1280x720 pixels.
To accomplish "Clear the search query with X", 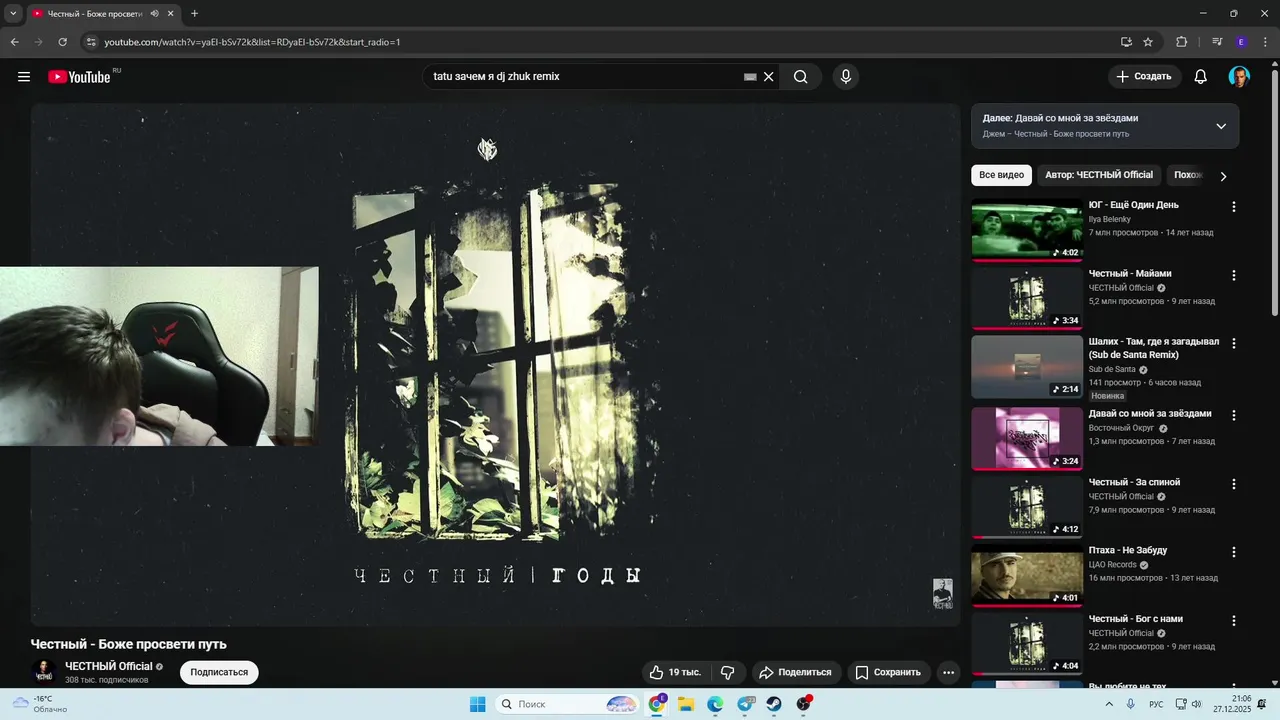I will pyautogui.click(x=769, y=77).
